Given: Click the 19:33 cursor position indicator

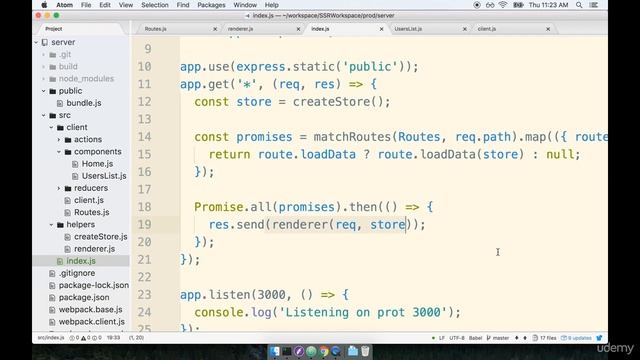Looking at the screenshot, I should 113,338.
